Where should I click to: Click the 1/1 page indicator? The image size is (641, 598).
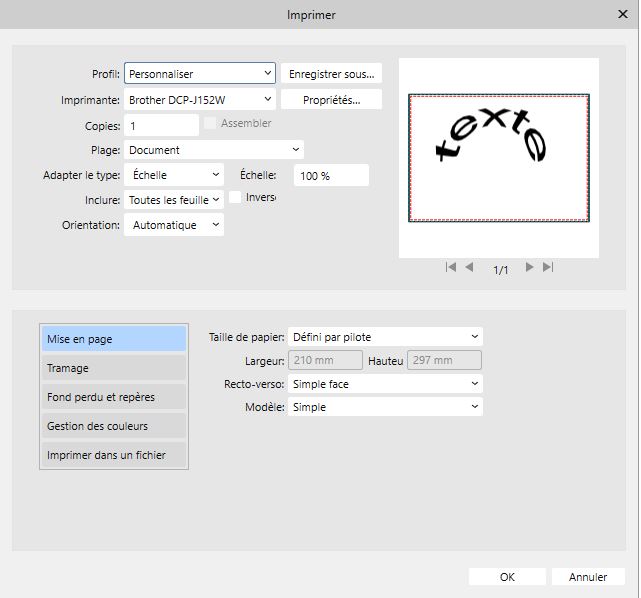point(501,270)
